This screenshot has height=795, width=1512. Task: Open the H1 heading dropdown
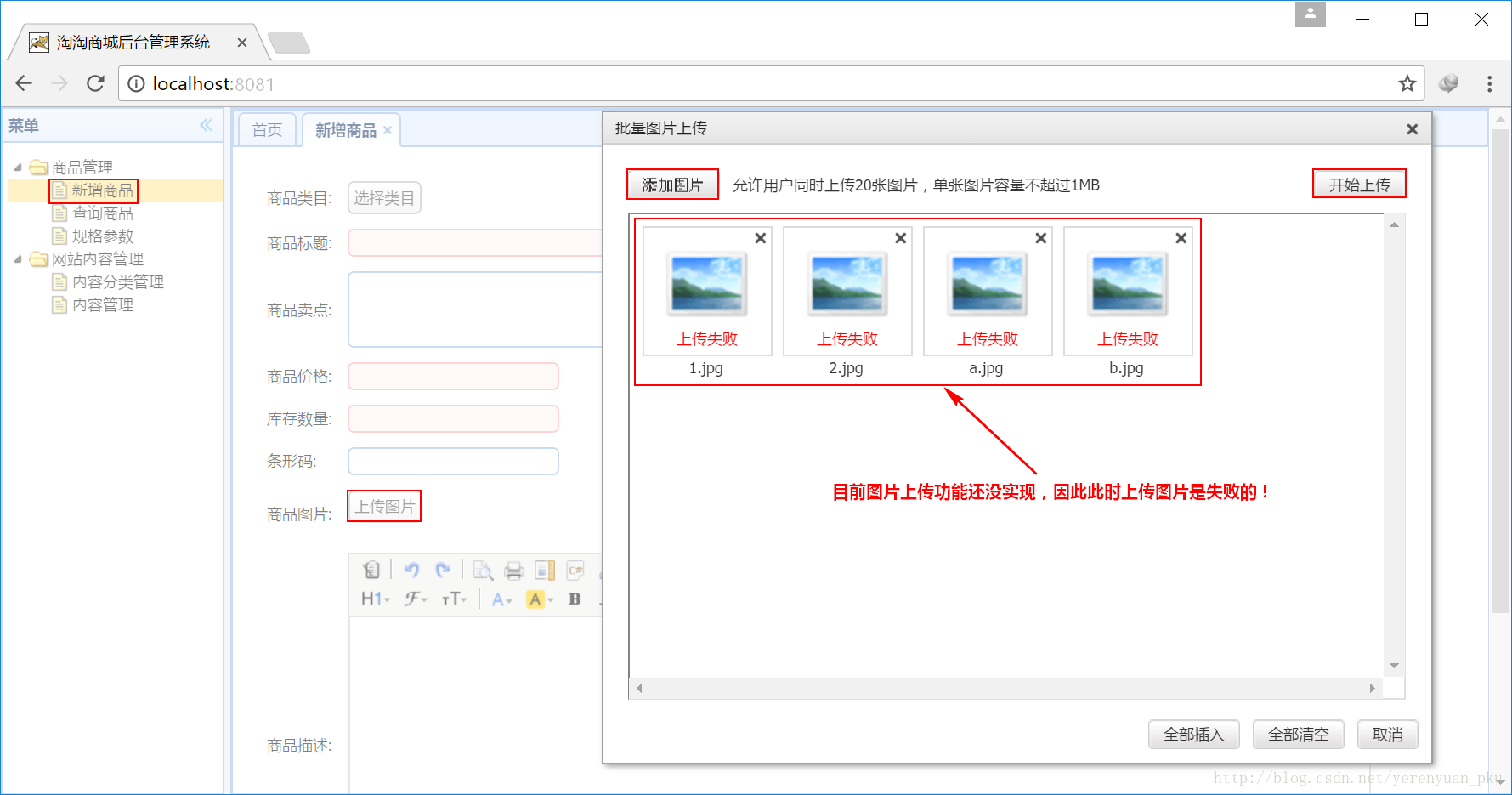376,599
